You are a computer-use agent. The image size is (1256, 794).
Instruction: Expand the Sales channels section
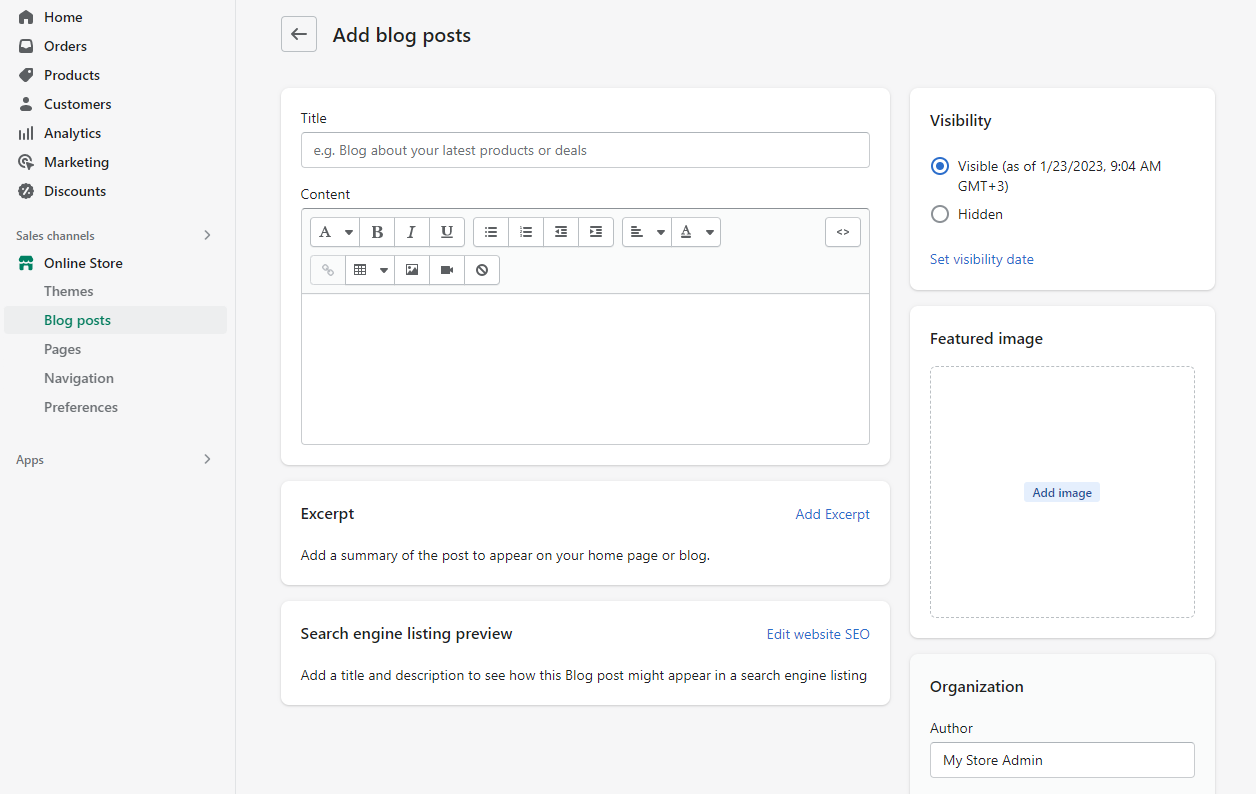pos(207,236)
